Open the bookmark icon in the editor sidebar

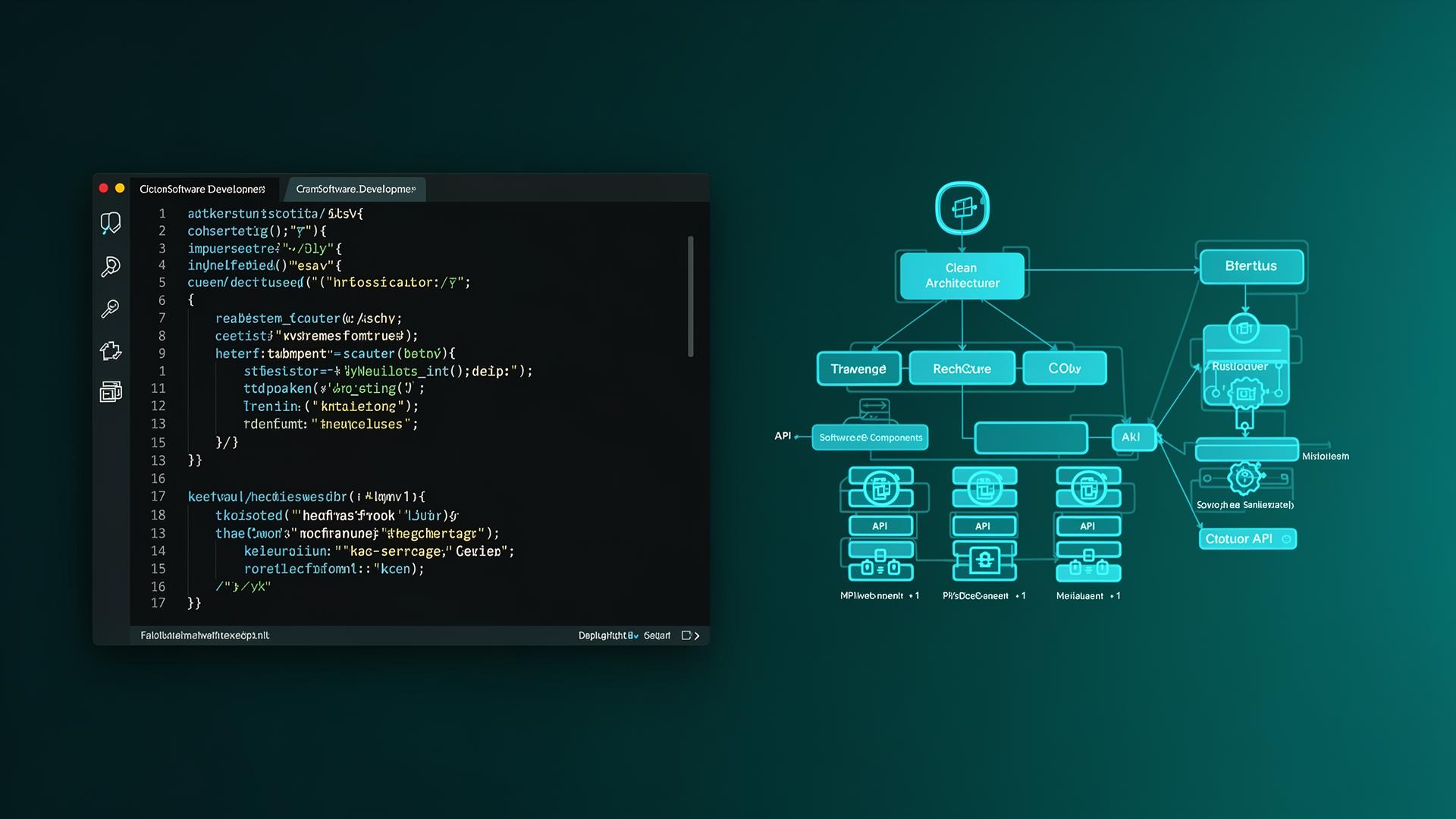tap(111, 222)
